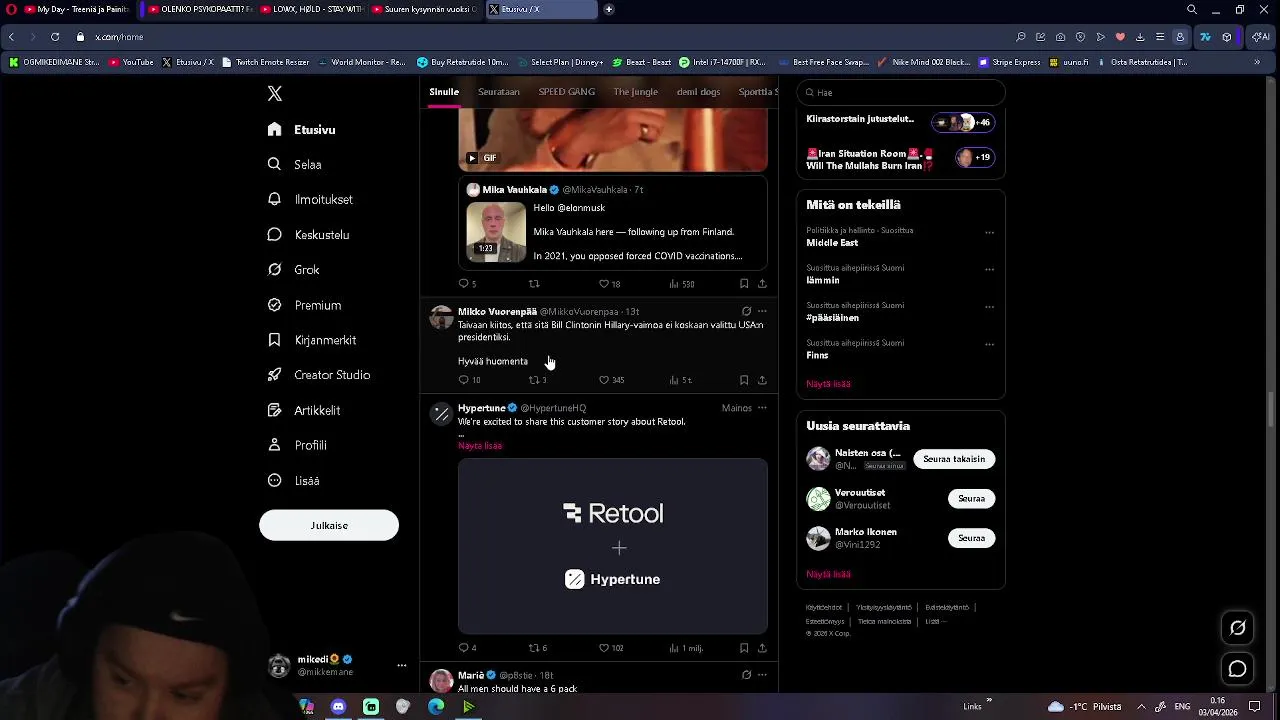The image size is (1280, 720).
Task: Open more options on Hypertune ad
Action: [762, 408]
